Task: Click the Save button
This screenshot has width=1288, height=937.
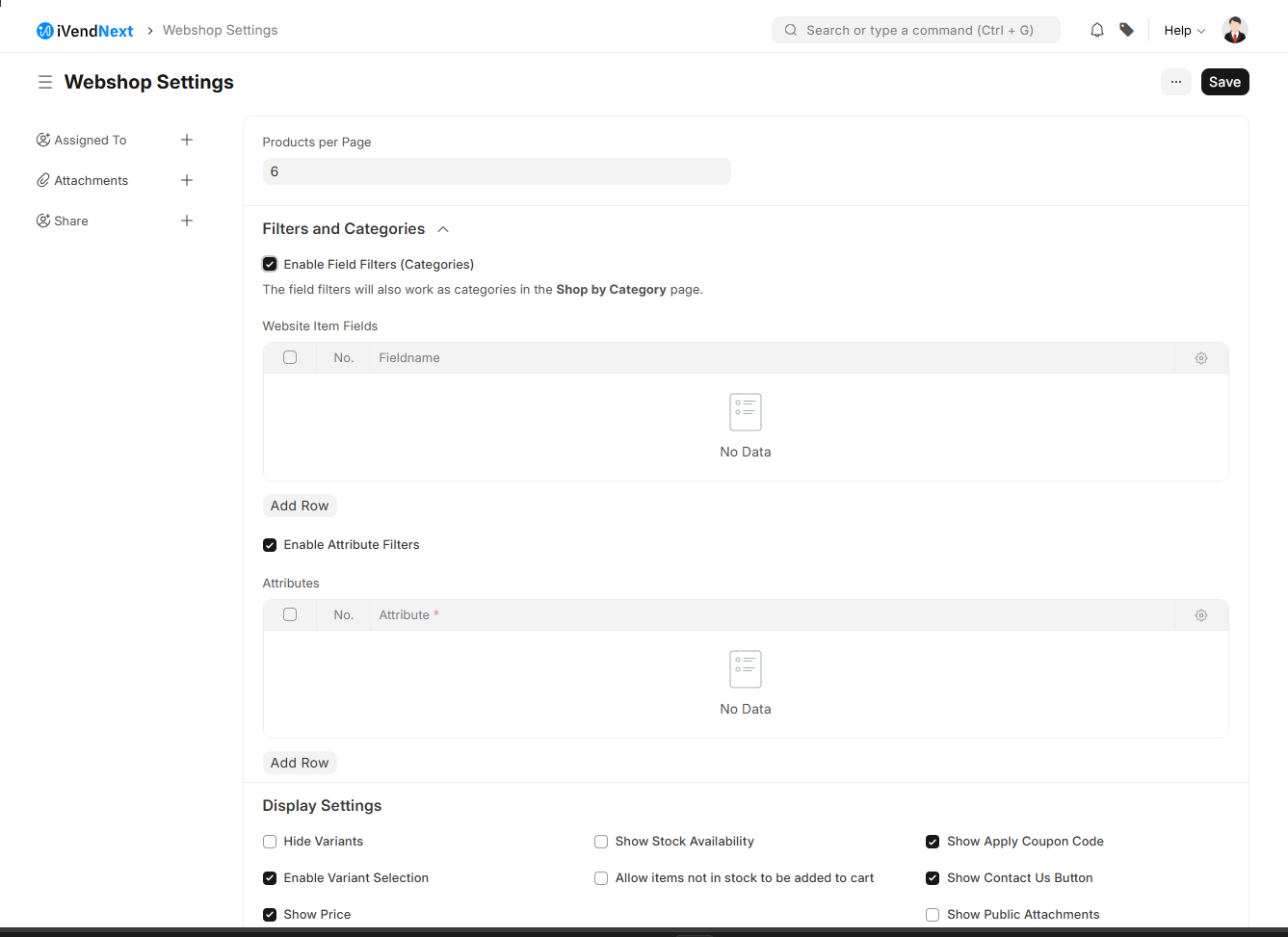Action: [1225, 82]
